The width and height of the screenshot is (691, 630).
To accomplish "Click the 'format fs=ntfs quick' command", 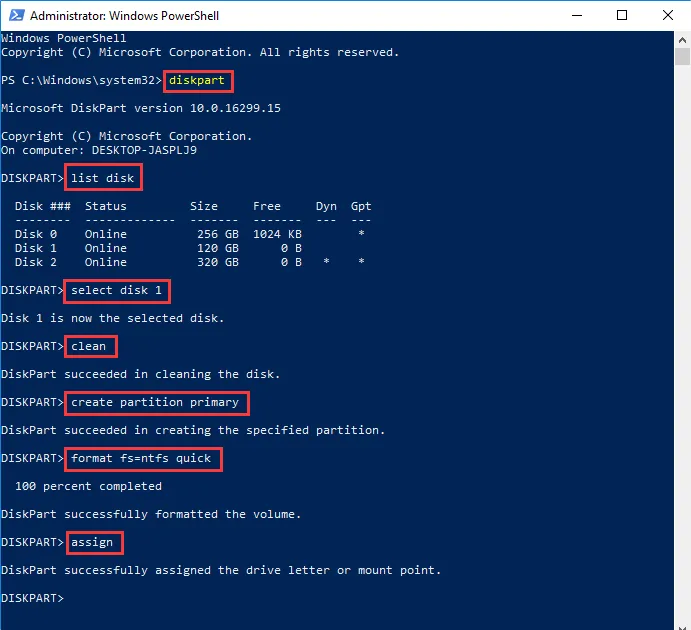I will coord(141,458).
